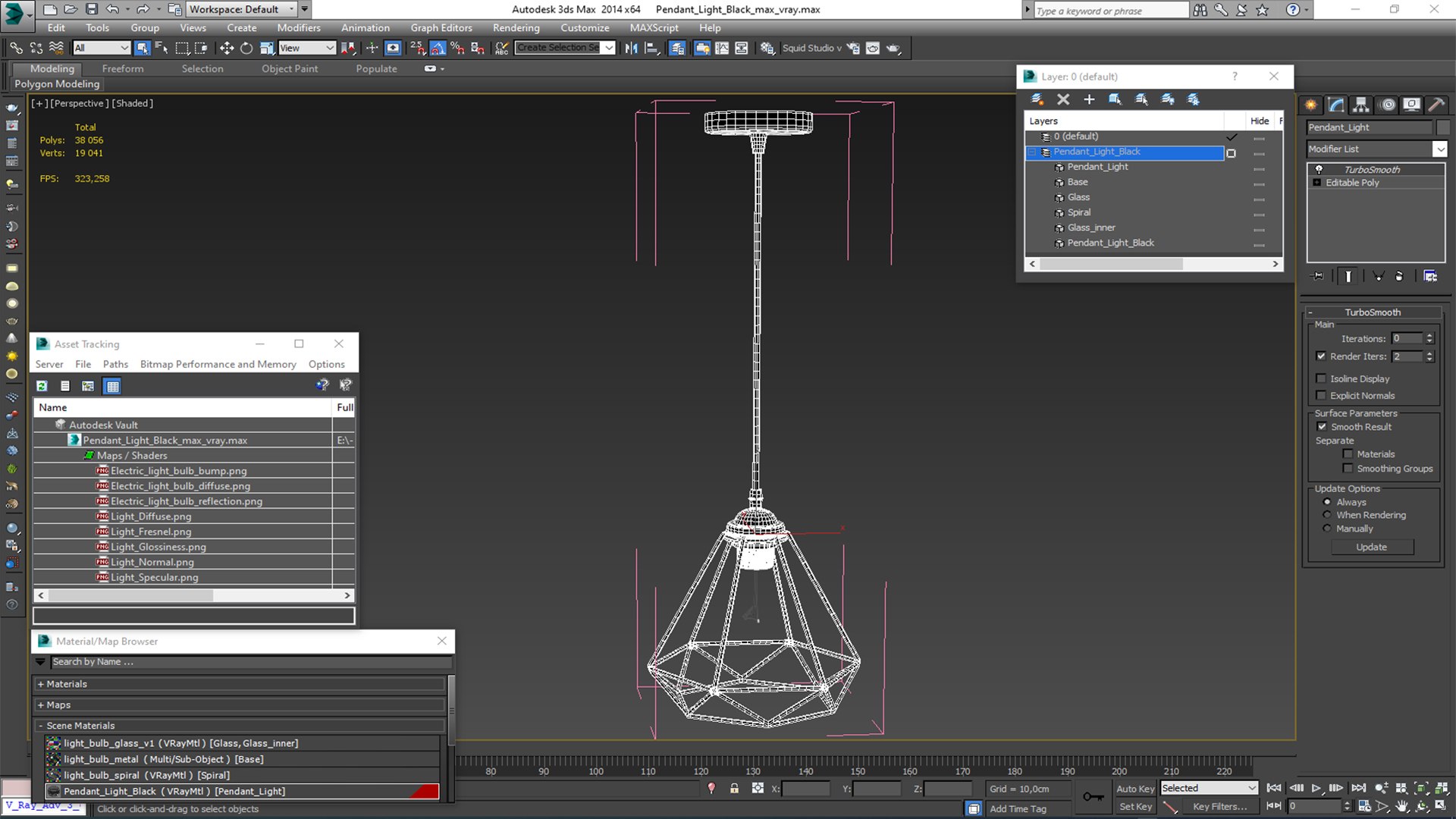The width and height of the screenshot is (1456, 819).
Task: Toggle the TurboSmooth modifier lightbulb
Action: (x=1319, y=169)
